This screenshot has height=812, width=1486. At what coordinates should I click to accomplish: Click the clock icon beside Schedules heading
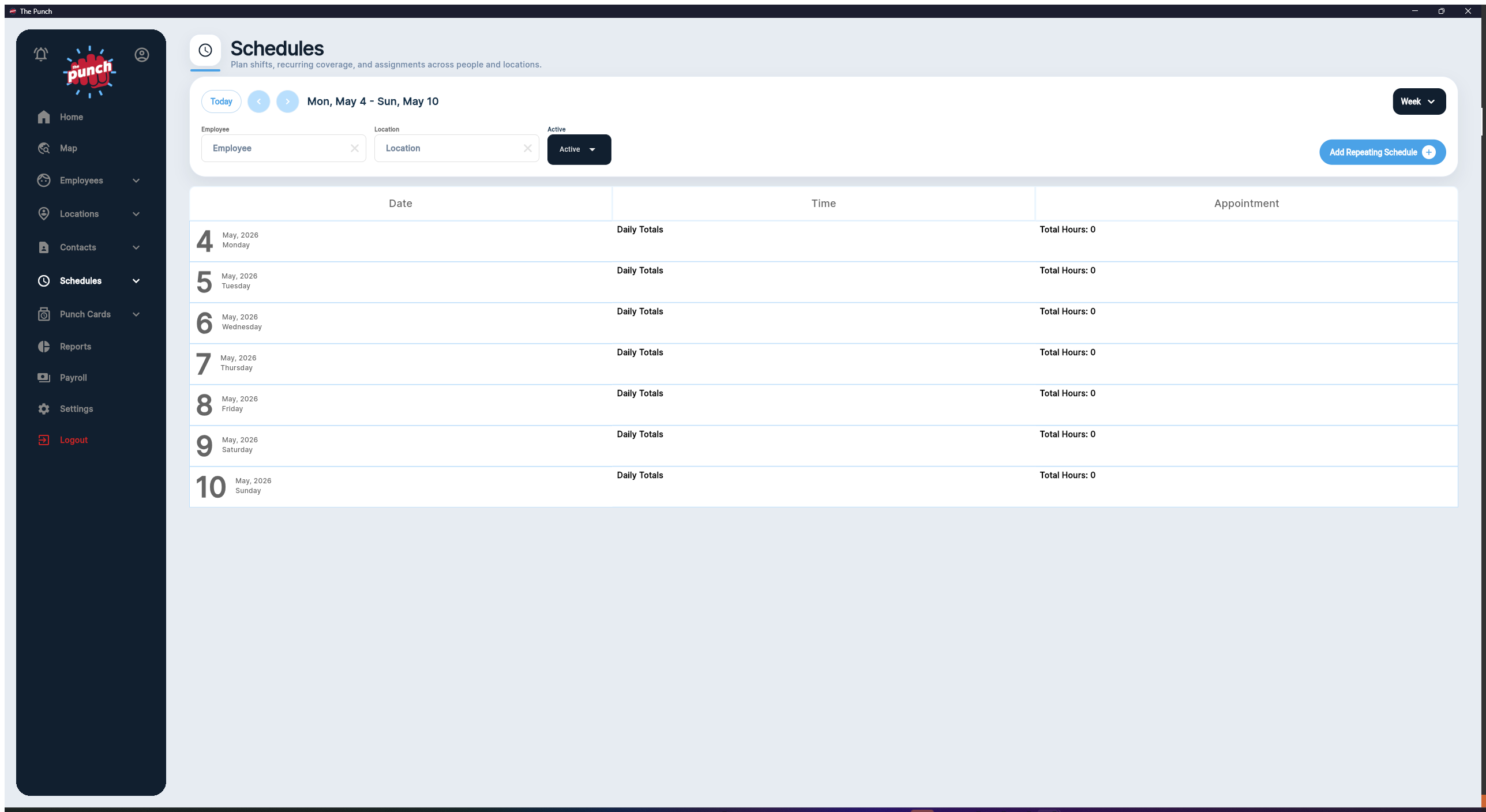click(x=205, y=50)
